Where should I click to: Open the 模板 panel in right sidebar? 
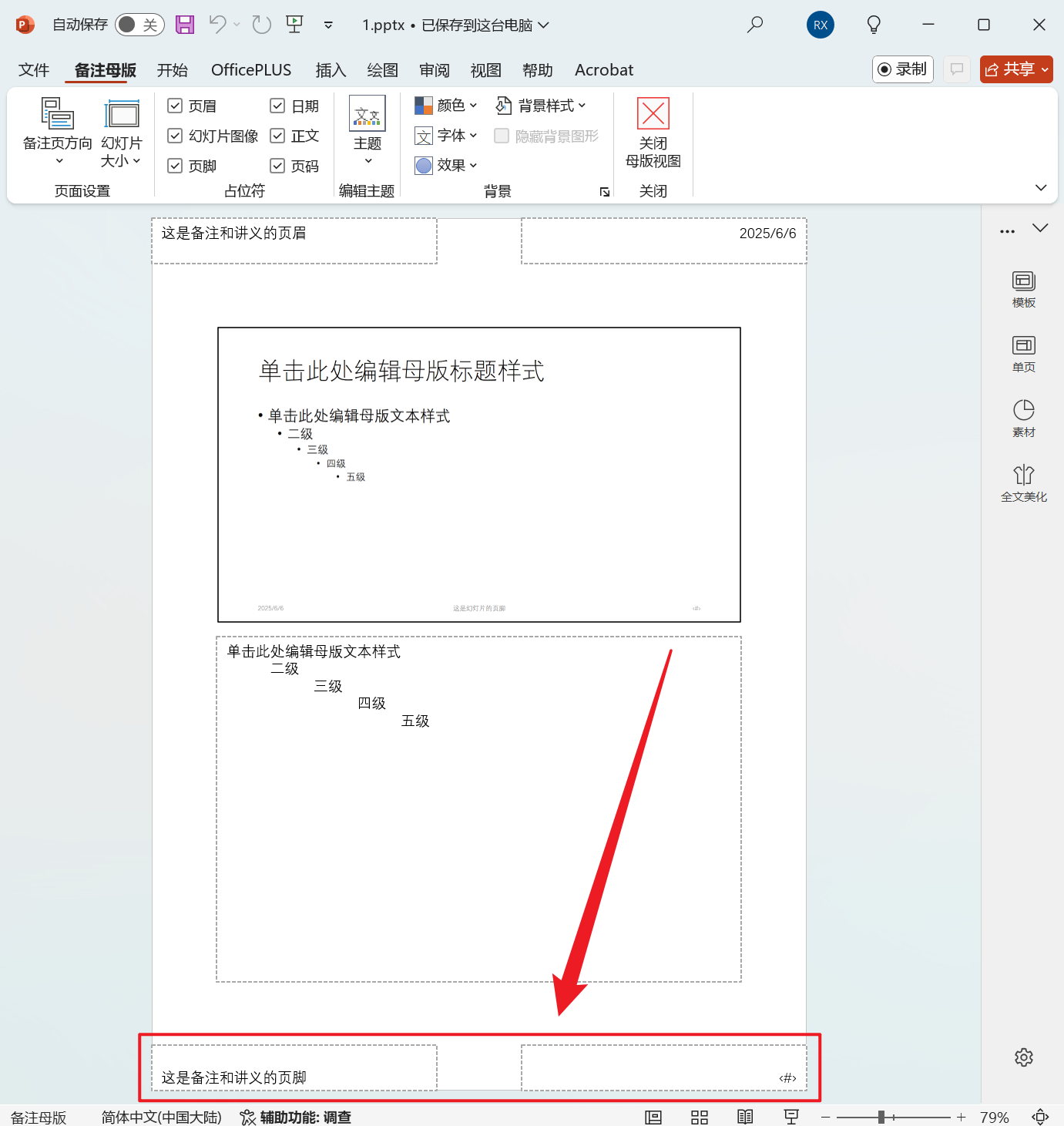(1023, 289)
